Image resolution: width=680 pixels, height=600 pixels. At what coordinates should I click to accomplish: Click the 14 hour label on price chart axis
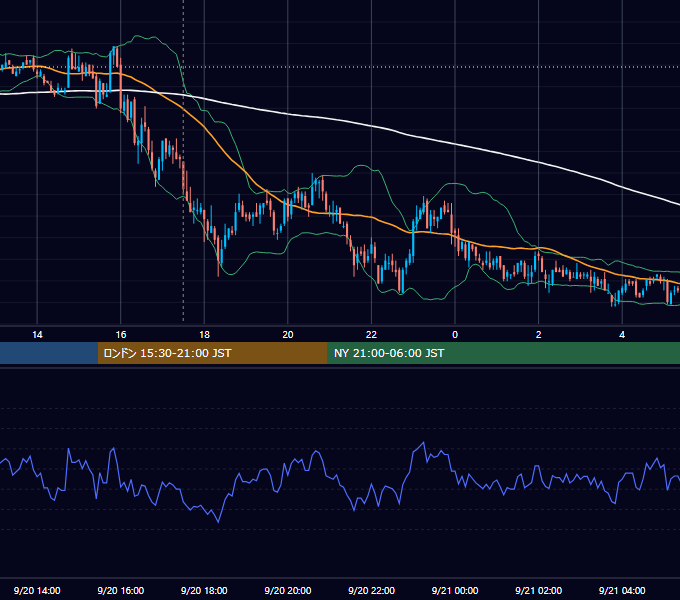tap(37, 335)
